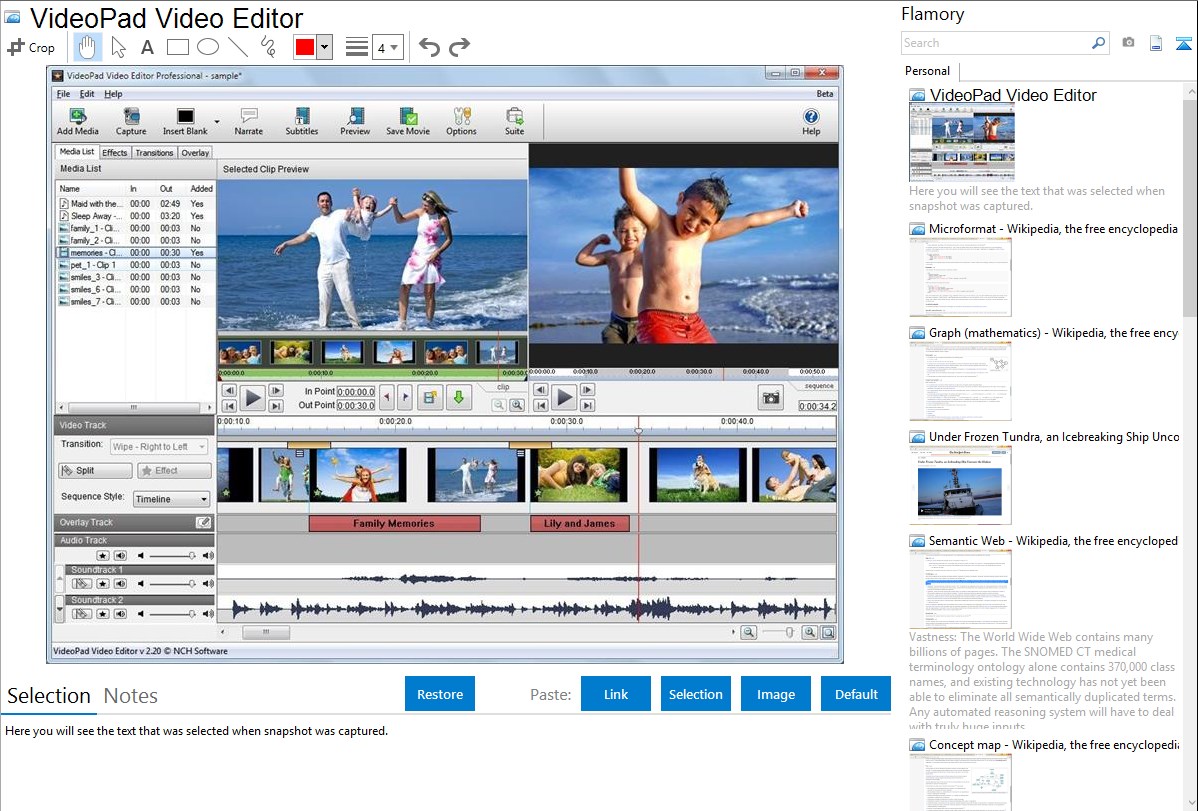Choose the freehand scribble tool

pos(267,47)
